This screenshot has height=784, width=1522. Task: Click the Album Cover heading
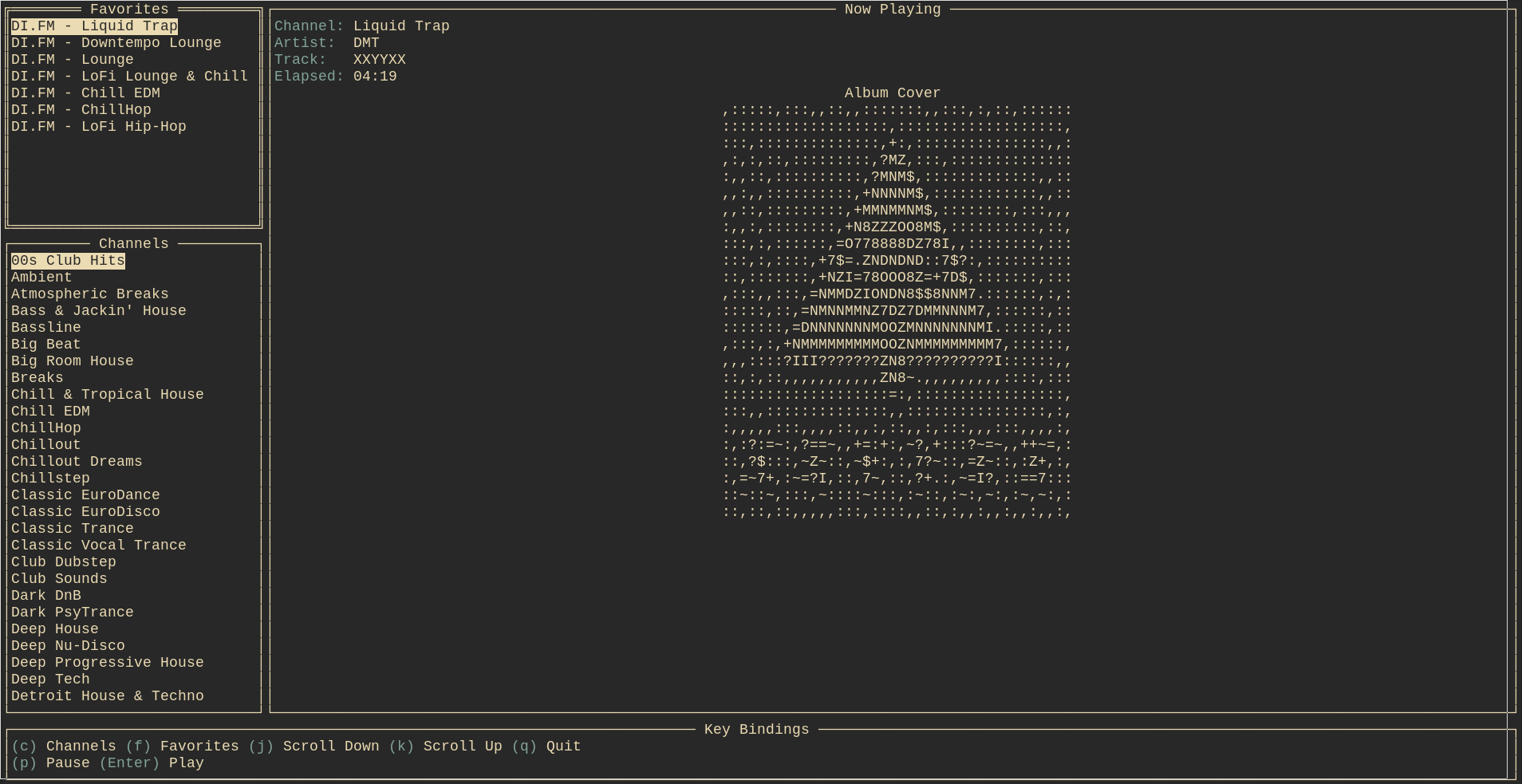point(893,93)
